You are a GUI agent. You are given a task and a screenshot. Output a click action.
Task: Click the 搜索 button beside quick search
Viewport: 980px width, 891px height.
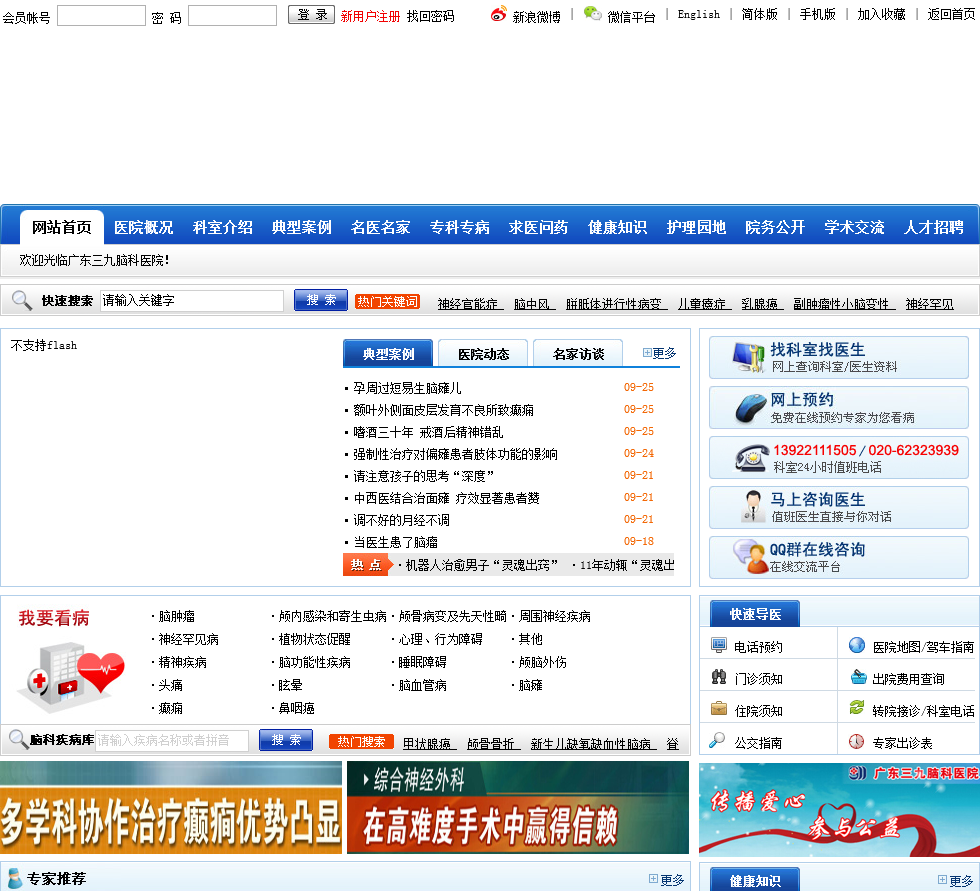pyautogui.click(x=321, y=301)
